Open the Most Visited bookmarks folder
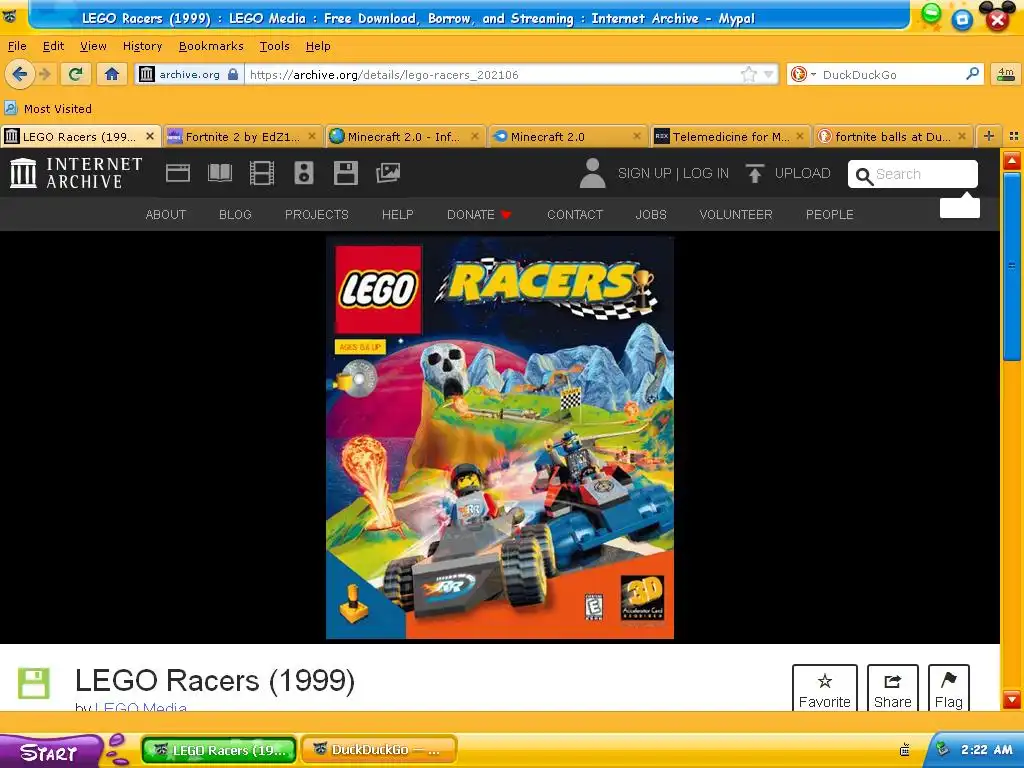1024x768 pixels. [48, 108]
